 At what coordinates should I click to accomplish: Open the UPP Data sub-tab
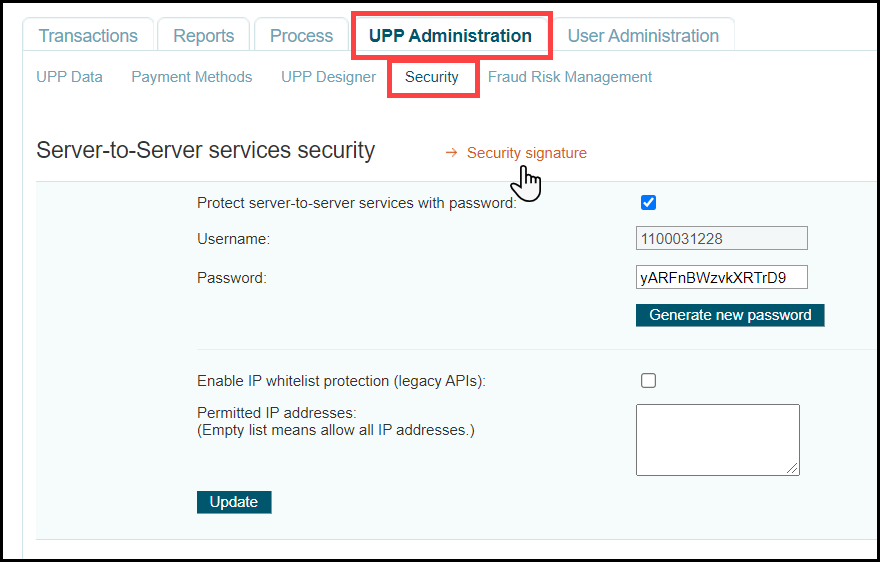click(x=69, y=77)
